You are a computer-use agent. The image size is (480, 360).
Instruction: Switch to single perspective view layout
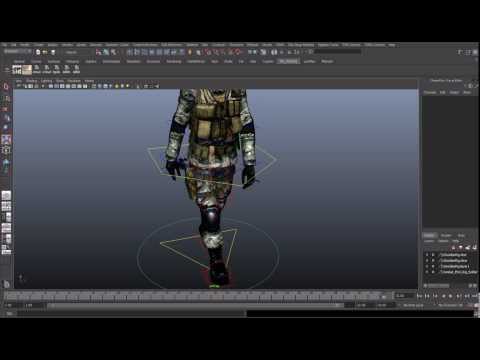(x=6, y=196)
